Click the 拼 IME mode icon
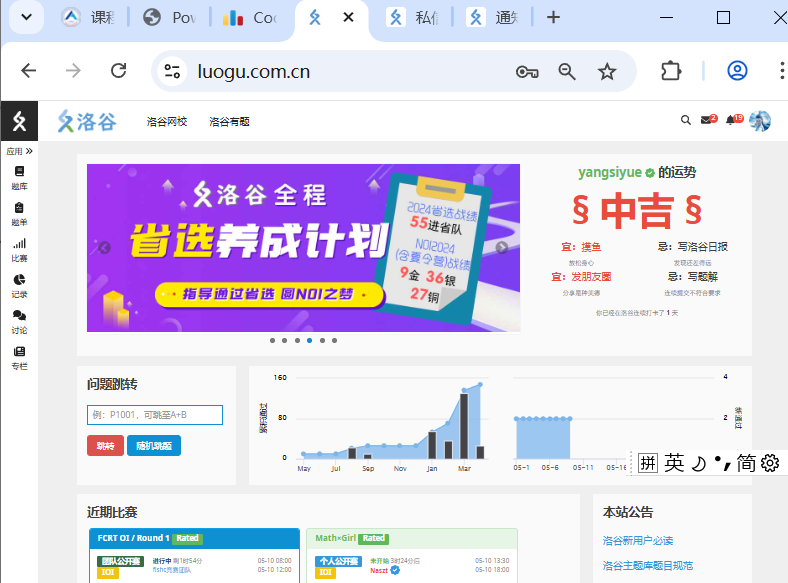The height and width of the screenshot is (583, 788). click(648, 463)
